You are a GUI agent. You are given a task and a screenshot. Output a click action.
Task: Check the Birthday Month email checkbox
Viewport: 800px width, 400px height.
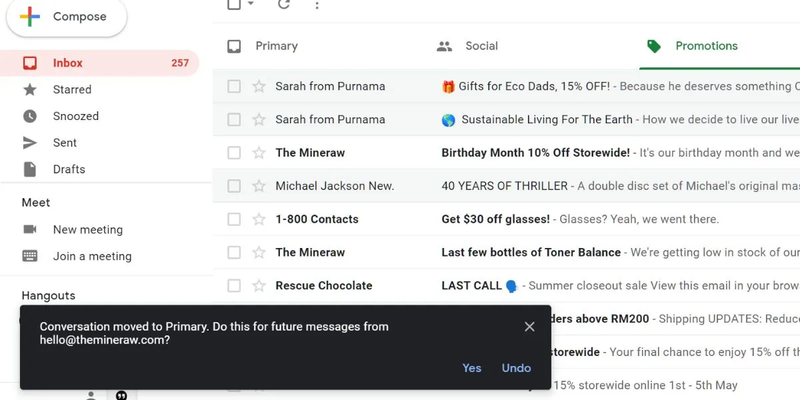[x=234, y=153]
